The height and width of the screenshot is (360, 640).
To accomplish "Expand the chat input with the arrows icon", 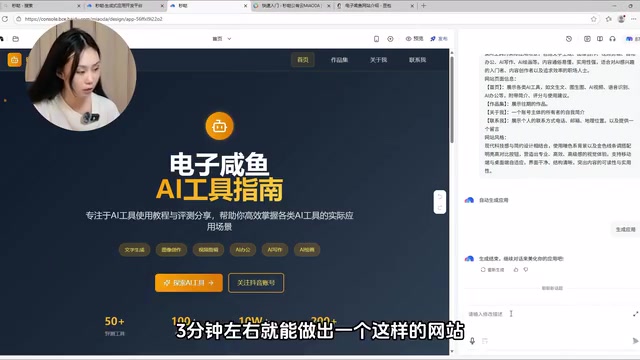I will click(x=636, y=313).
